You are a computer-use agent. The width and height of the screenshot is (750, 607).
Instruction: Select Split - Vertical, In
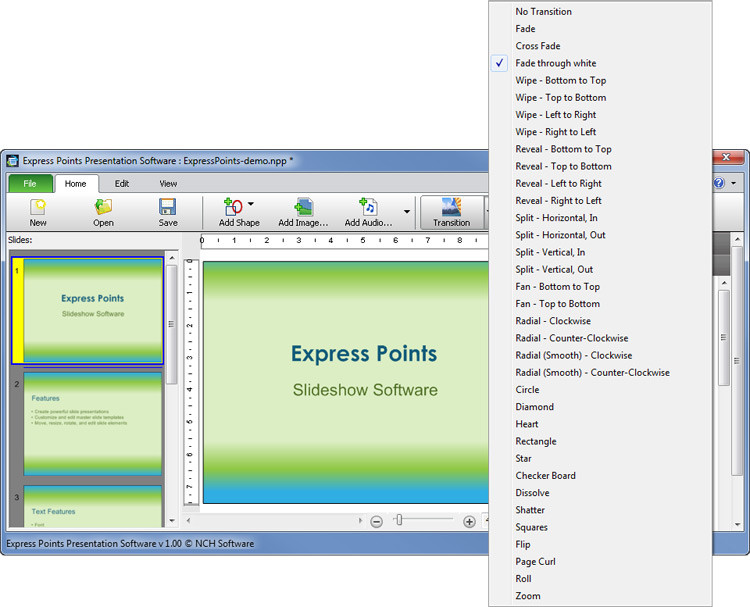600,253
